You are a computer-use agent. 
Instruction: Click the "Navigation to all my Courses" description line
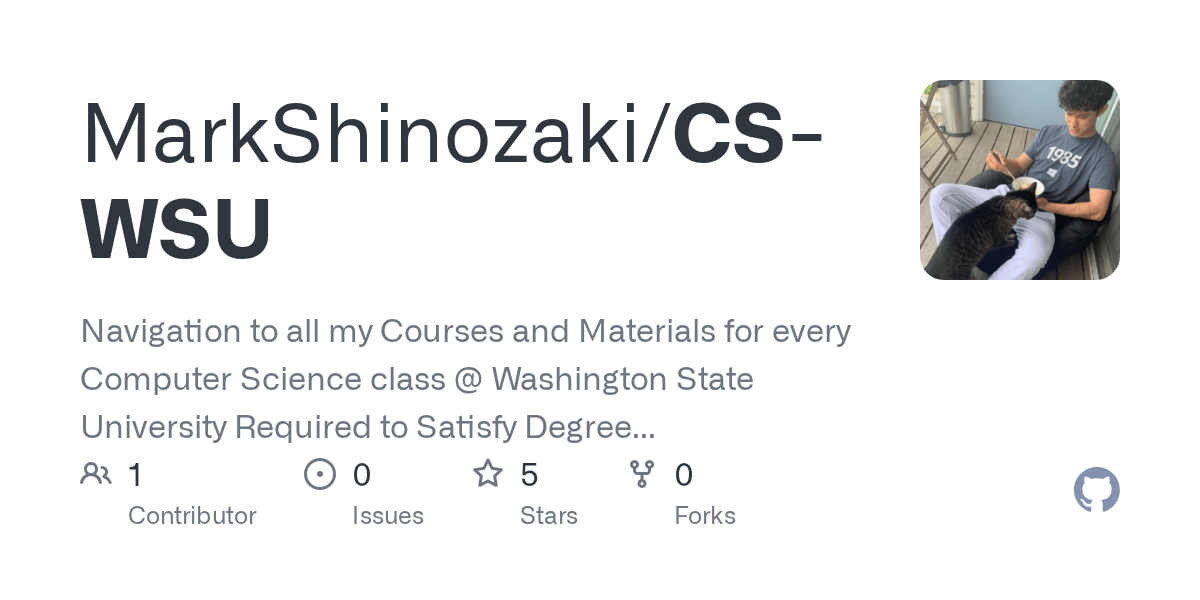(x=465, y=331)
